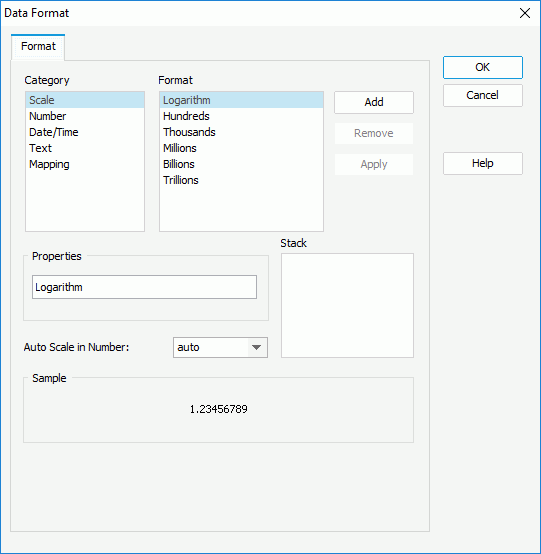Close the Data Format dialog
Image resolution: width=541 pixels, height=554 pixels.
(525, 13)
